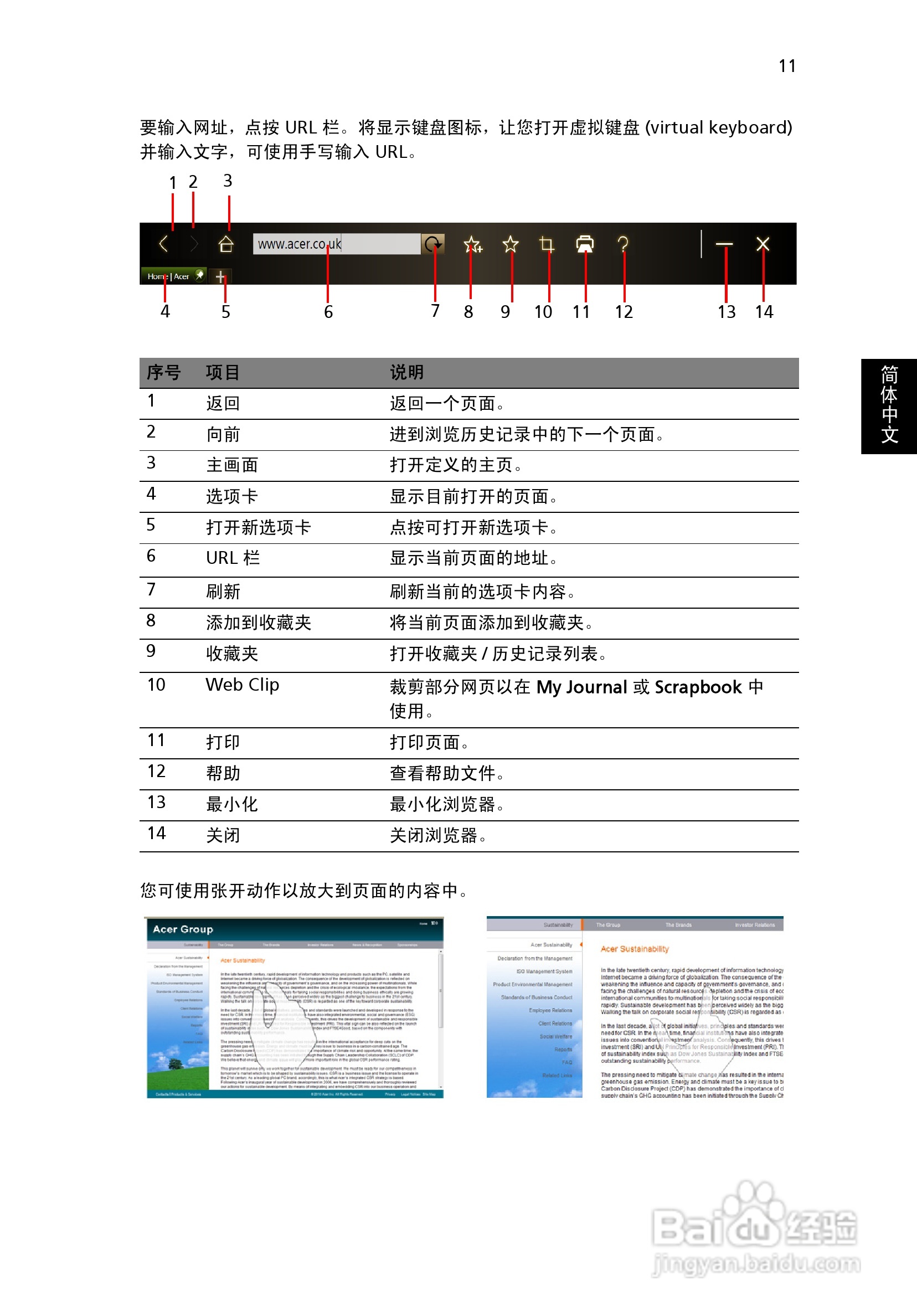Click the item cell URL 栏
917x1316 pixels.
(x=233, y=558)
